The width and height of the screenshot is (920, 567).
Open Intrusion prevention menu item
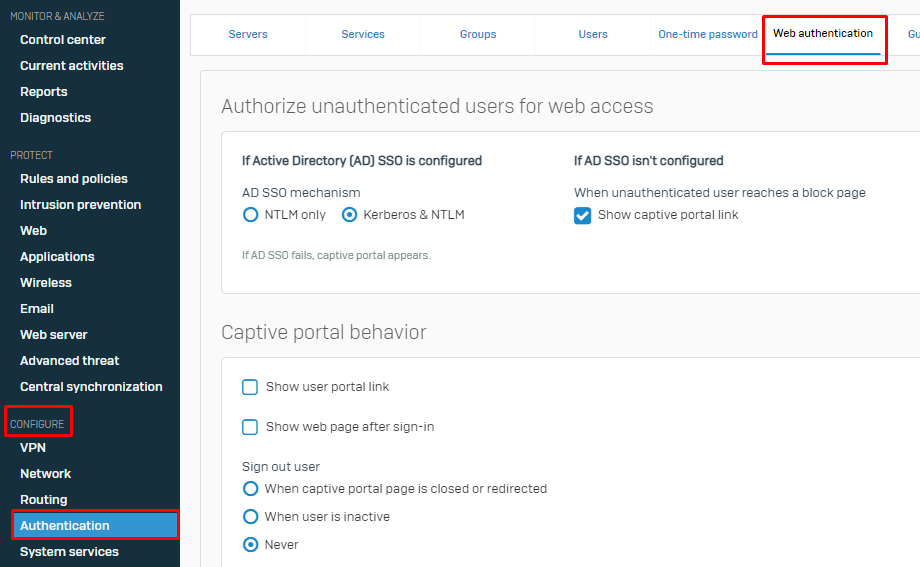point(80,205)
